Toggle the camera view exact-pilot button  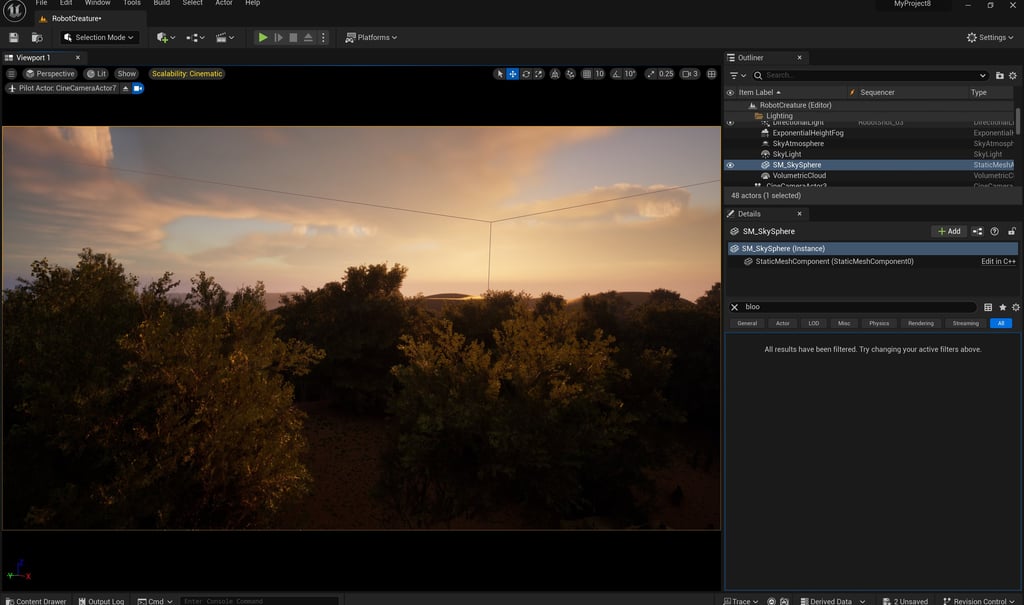pyautogui.click(x=138, y=88)
